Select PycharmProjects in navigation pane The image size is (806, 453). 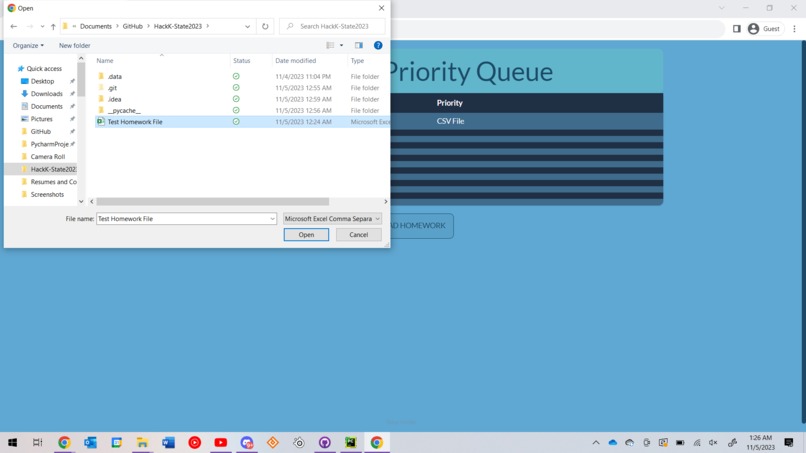coord(49,144)
